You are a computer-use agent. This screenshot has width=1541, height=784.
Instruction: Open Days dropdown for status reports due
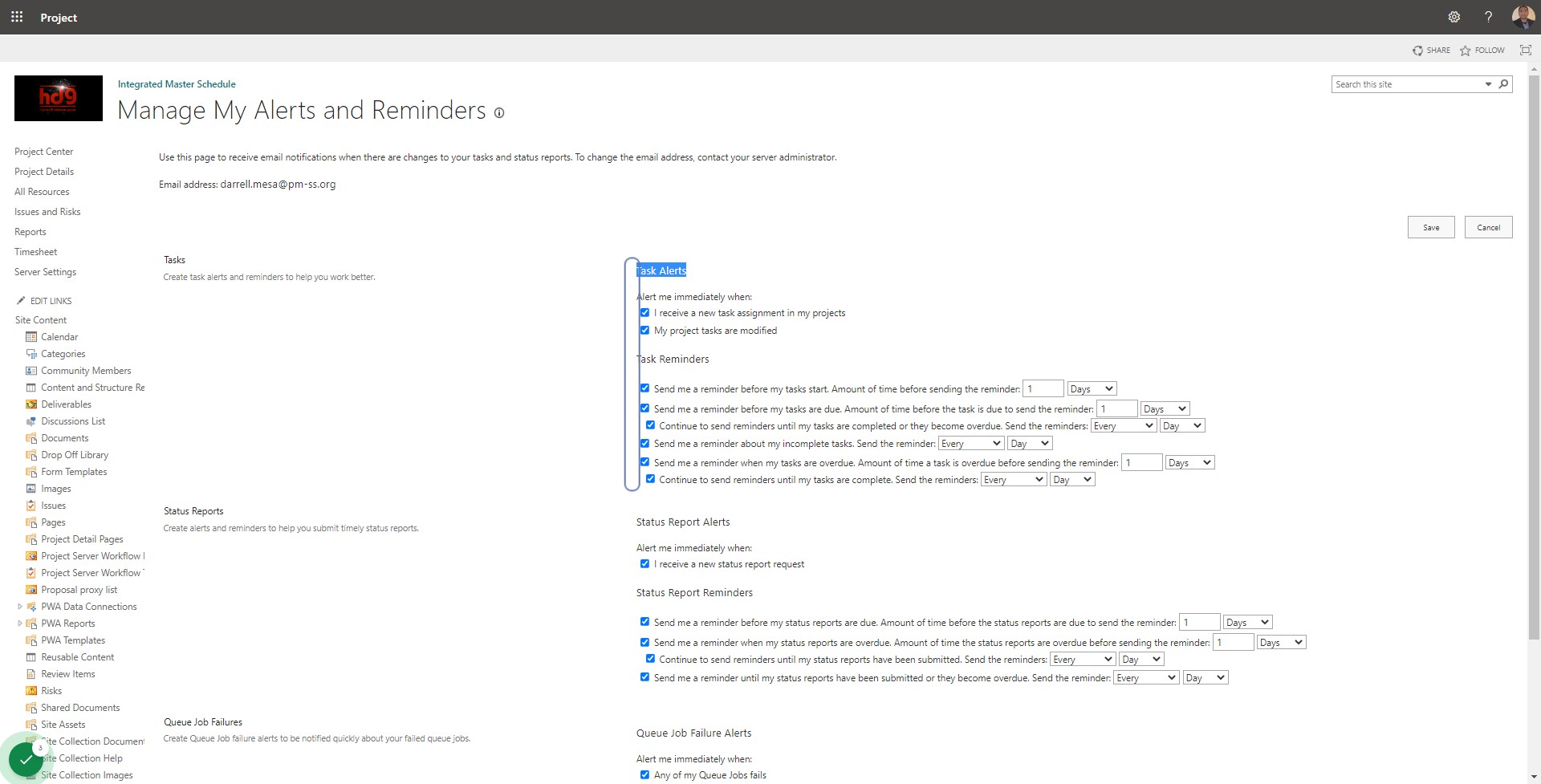point(1248,622)
